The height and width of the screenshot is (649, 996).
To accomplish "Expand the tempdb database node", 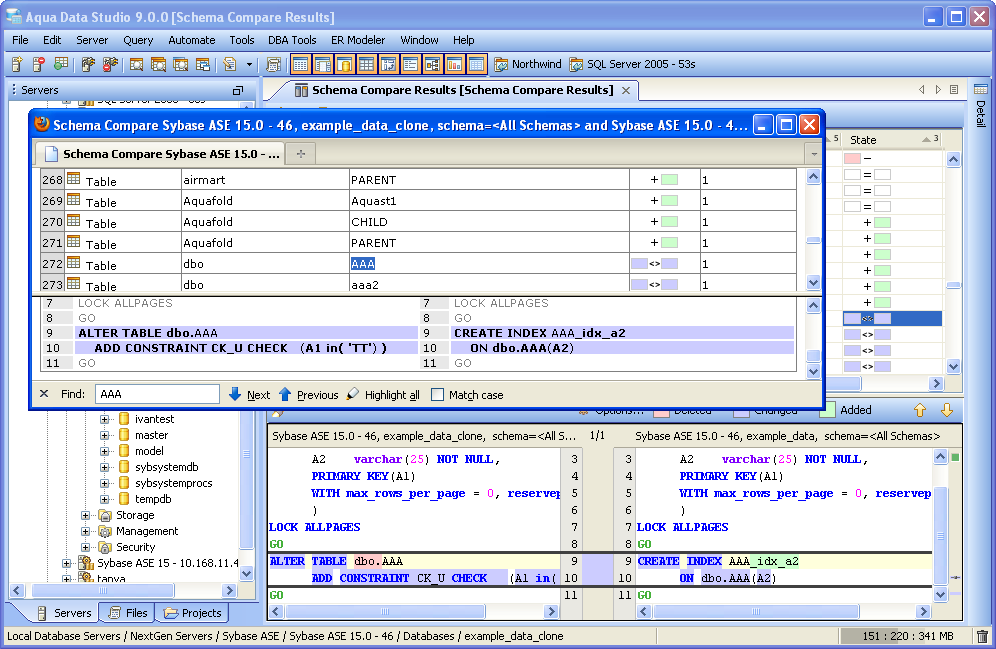I will [105, 499].
